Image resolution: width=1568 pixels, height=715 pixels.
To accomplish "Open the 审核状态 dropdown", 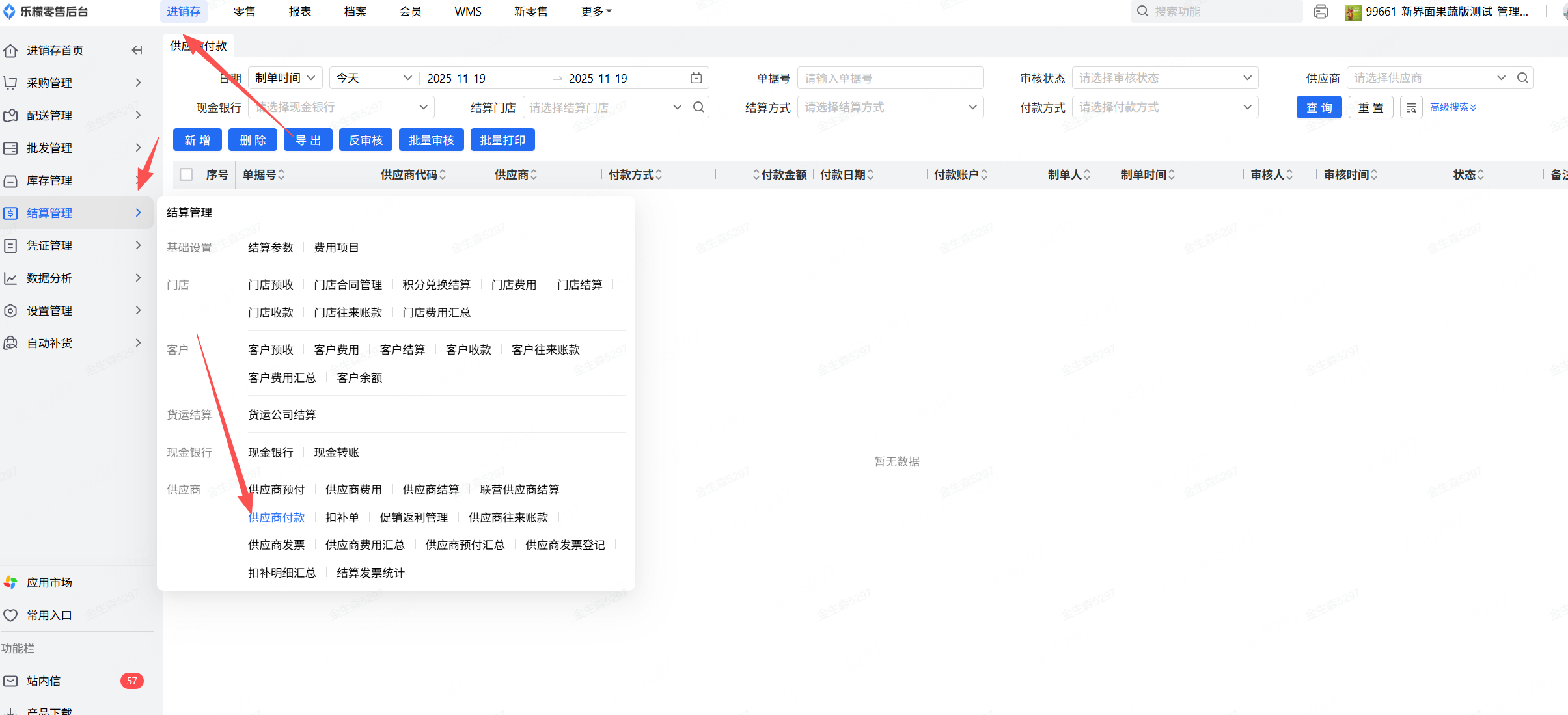I will tap(1164, 78).
